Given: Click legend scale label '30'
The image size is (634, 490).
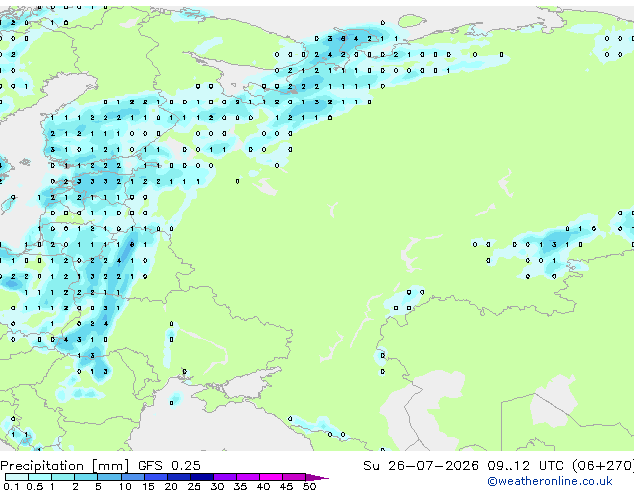Looking at the screenshot, I should (x=217, y=486).
